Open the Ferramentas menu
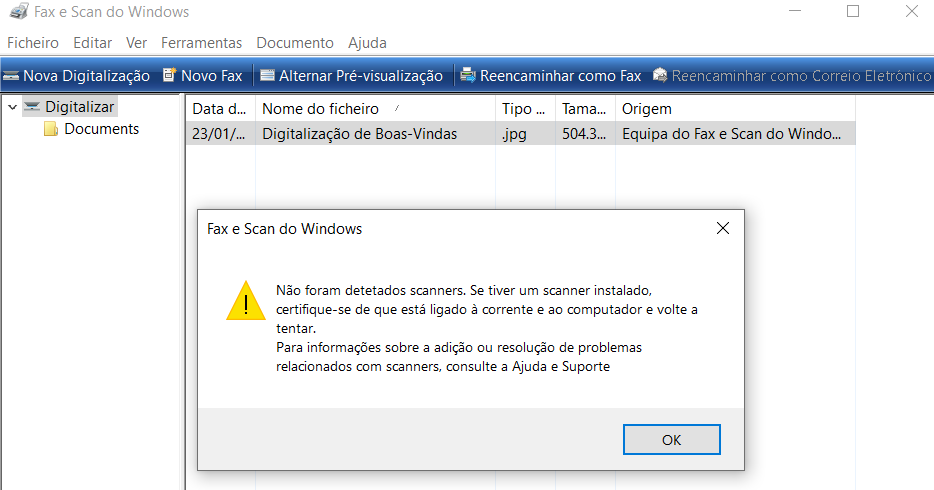The width and height of the screenshot is (934, 490). click(201, 43)
